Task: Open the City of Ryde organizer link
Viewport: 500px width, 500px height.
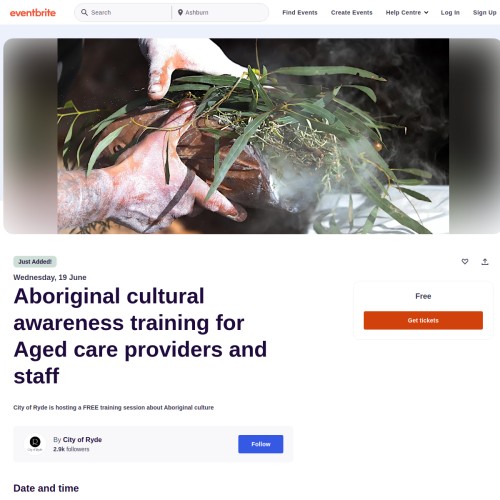Action: click(82, 440)
